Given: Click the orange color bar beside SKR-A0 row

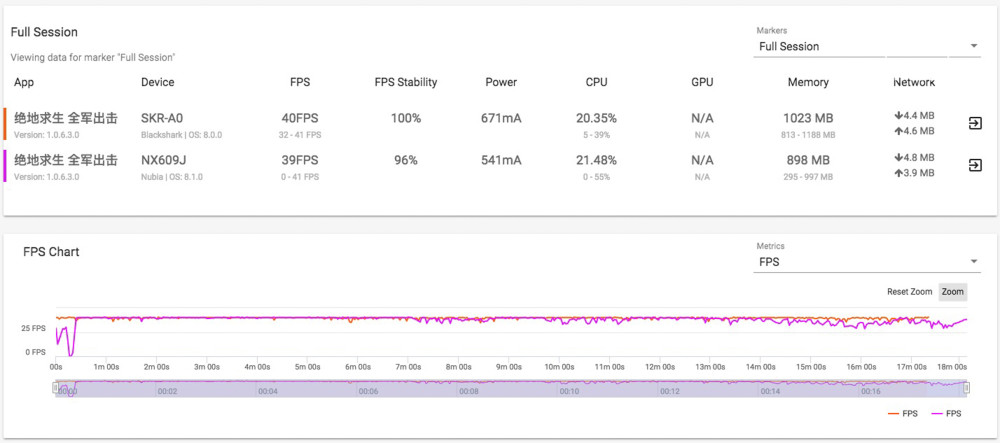Looking at the screenshot, I should (x=5, y=124).
